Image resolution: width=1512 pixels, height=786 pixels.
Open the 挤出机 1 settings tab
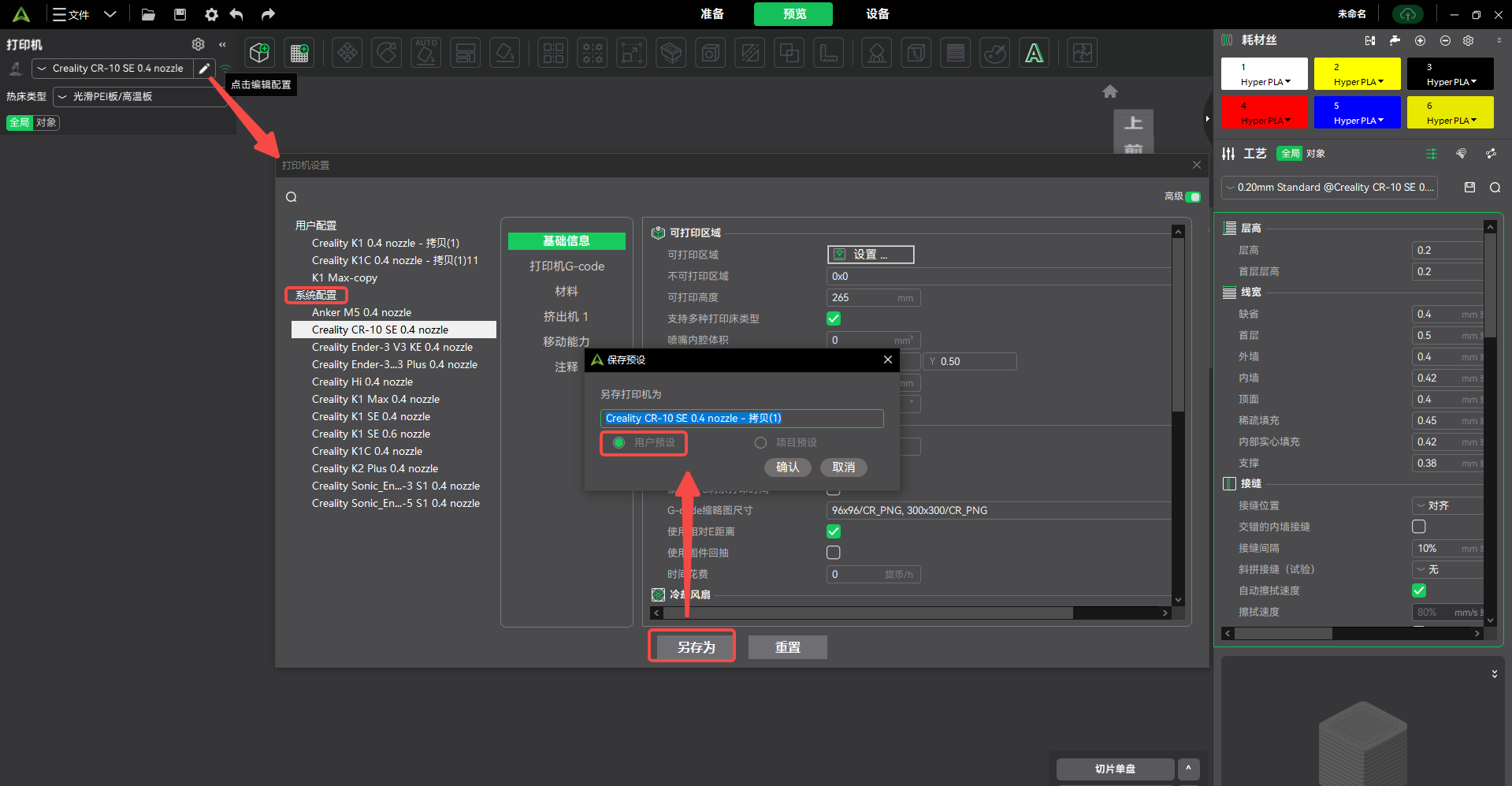pyautogui.click(x=567, y=317)
